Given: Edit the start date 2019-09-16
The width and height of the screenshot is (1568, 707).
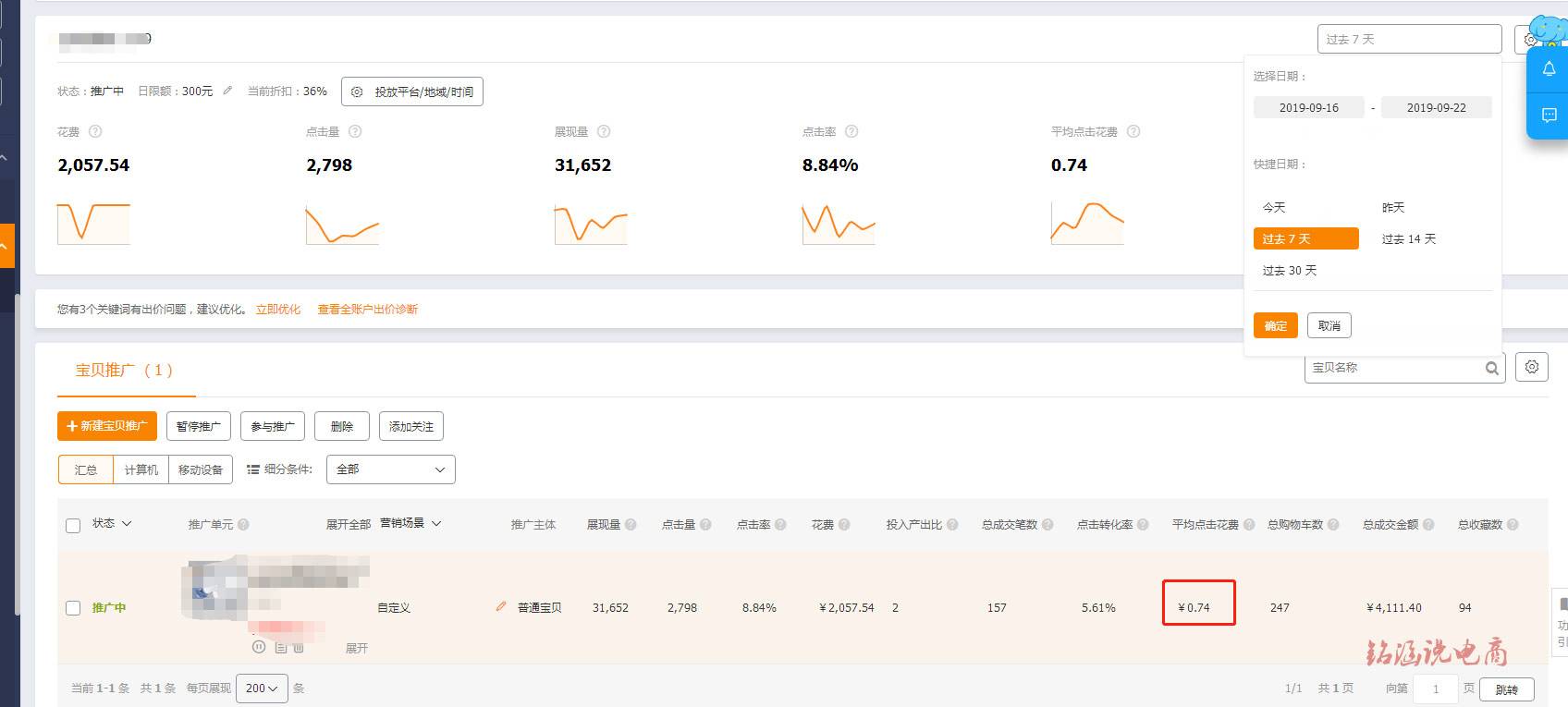Looking at the screenshot, I should 1309,107.
